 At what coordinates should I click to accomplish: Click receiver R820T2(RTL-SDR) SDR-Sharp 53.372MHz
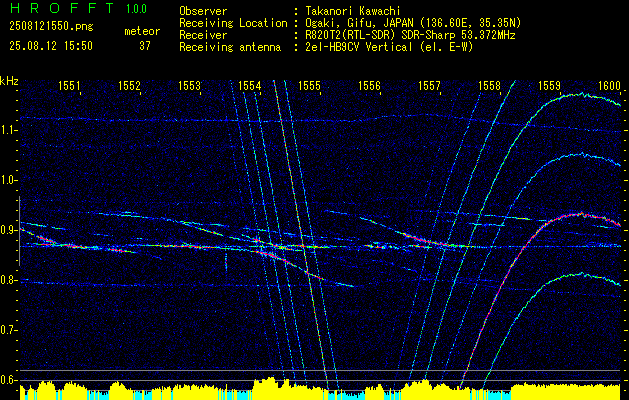(410, 35)
